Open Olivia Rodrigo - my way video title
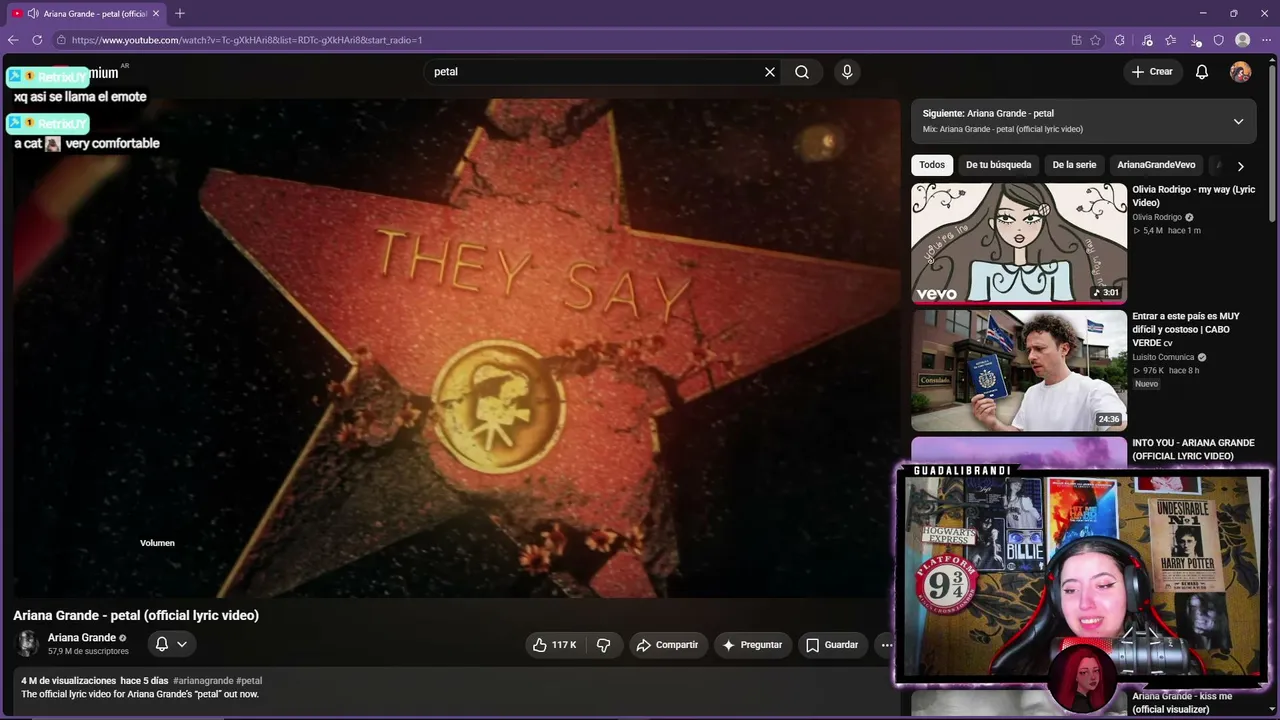Image resolution: width=1280 pixels, height=720 pixels. pos(1194,196)
